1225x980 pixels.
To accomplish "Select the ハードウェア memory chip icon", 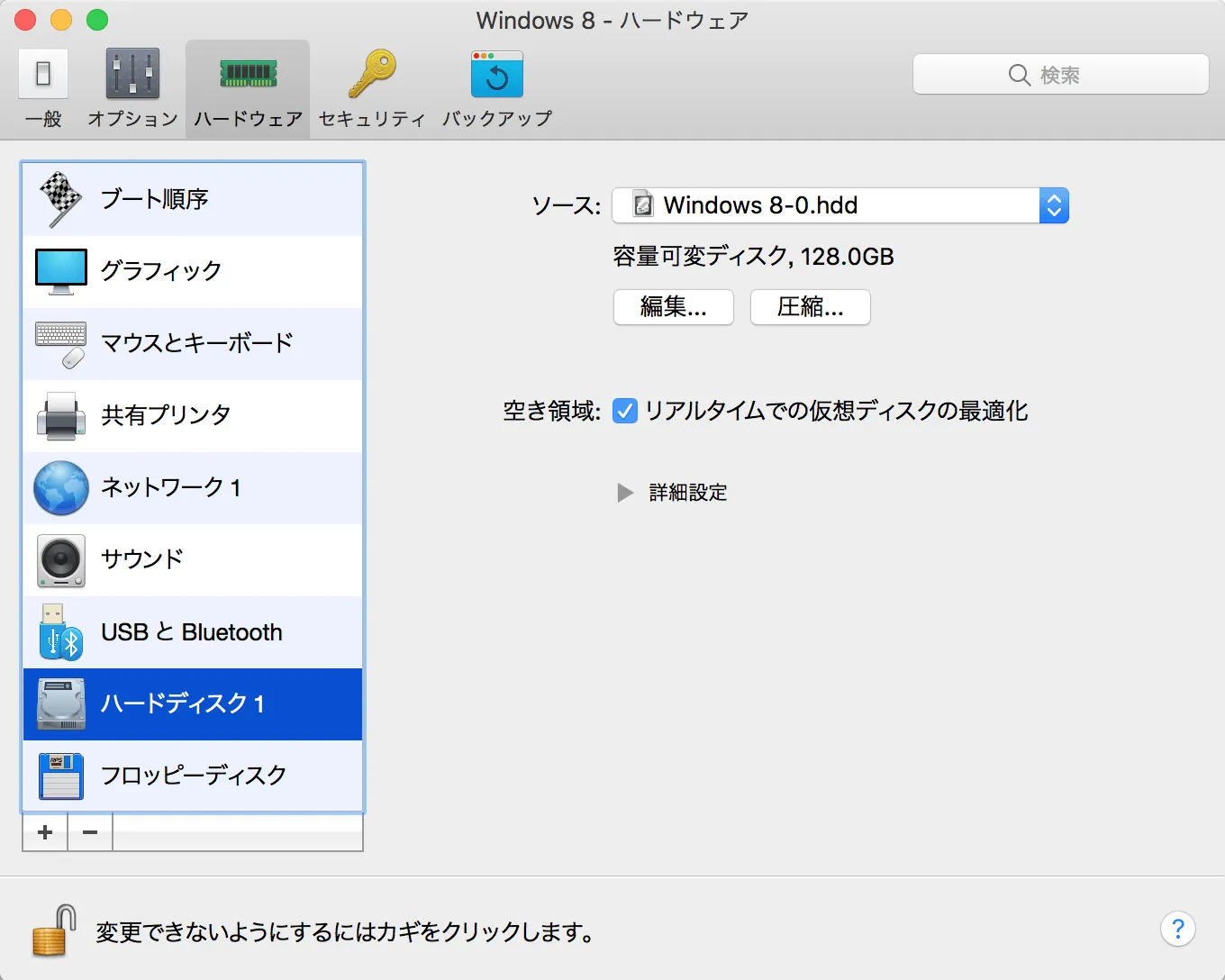I will [x=249, y=73].
